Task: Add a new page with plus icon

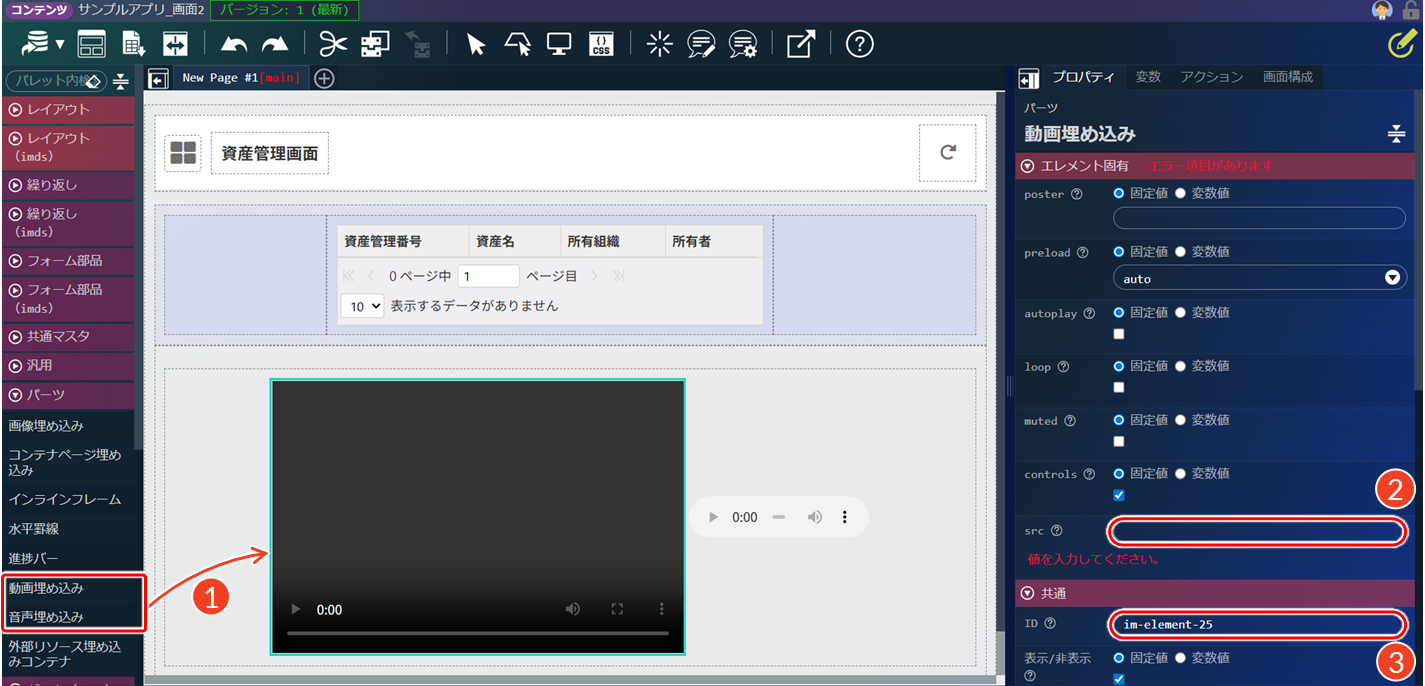Action: 324,78
